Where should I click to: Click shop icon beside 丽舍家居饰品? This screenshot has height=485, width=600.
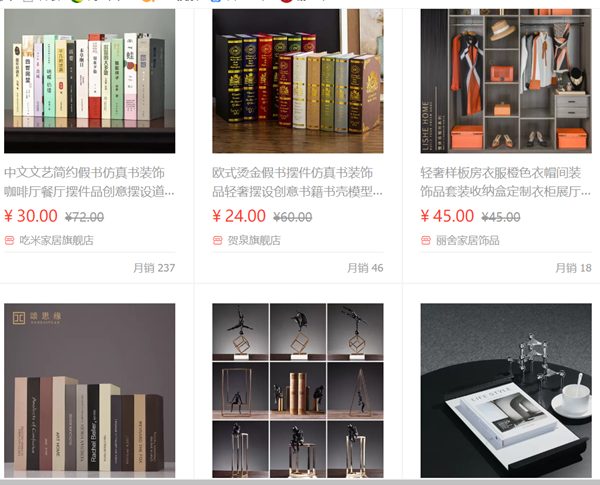[426, 240]
